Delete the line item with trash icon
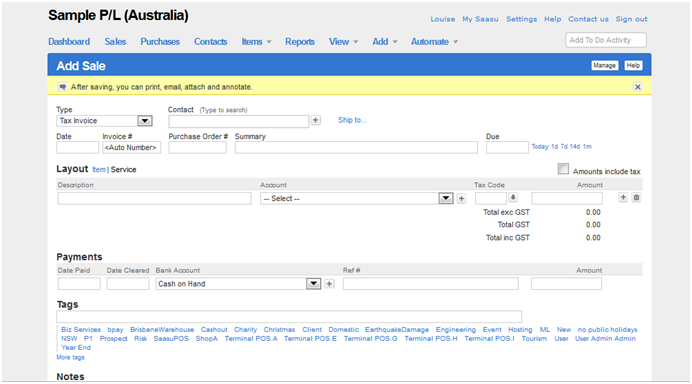Viewport: 692px width, 384px height. (x=636, y=197)
